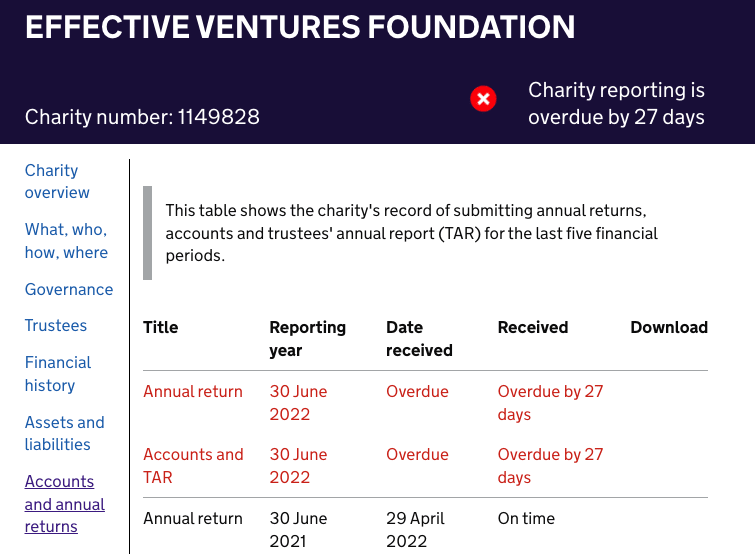The height and width of the screenshot is (554, 755).
Task: Click the 29 April 2022 date cell
Action: 415,530
